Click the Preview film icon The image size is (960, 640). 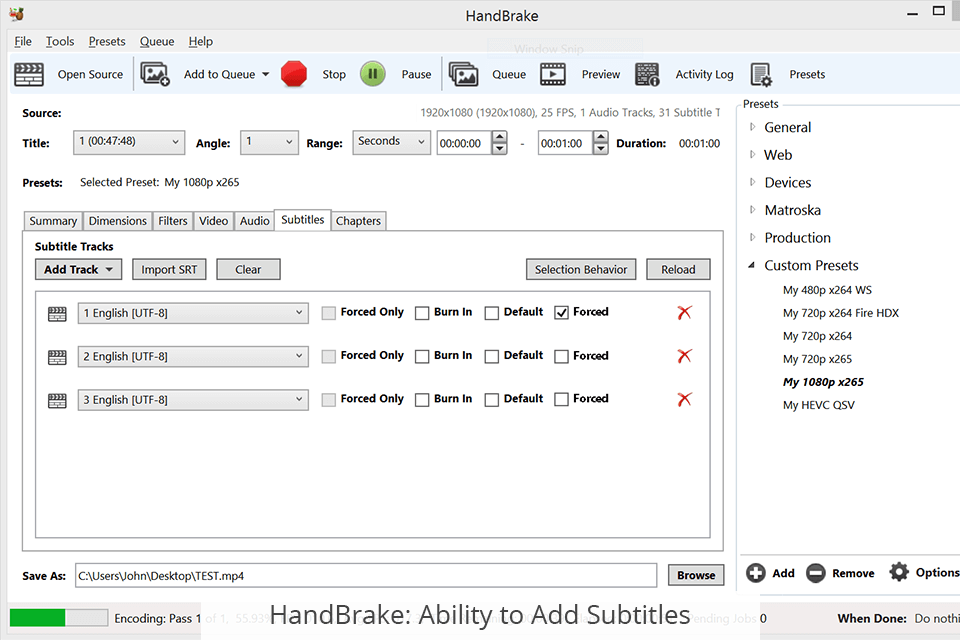click(x=553, y=74)
